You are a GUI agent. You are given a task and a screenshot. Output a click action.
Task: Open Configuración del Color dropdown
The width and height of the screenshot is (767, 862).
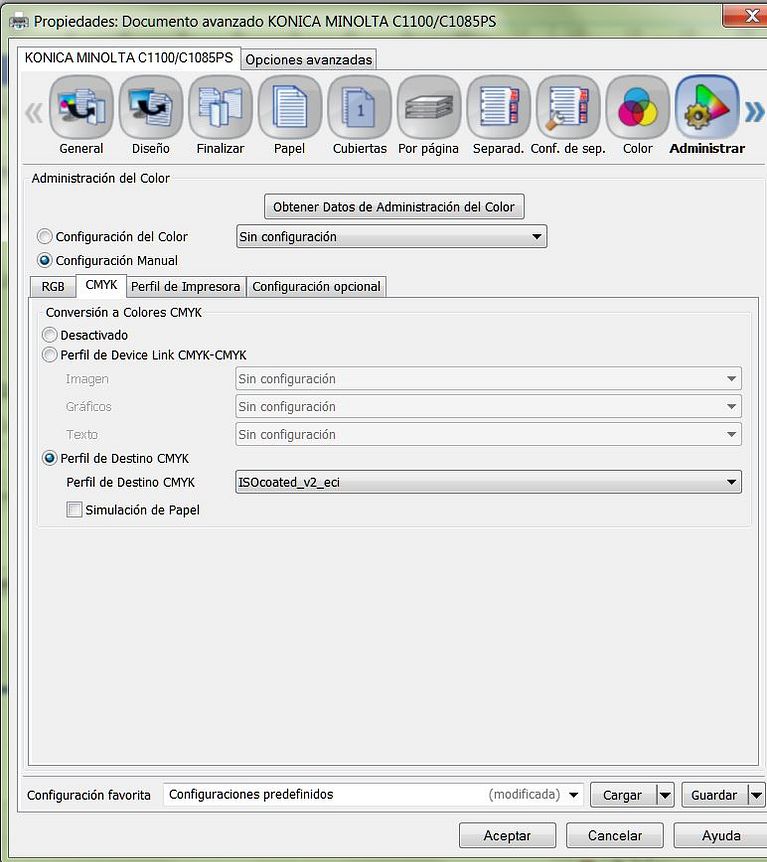391,236
